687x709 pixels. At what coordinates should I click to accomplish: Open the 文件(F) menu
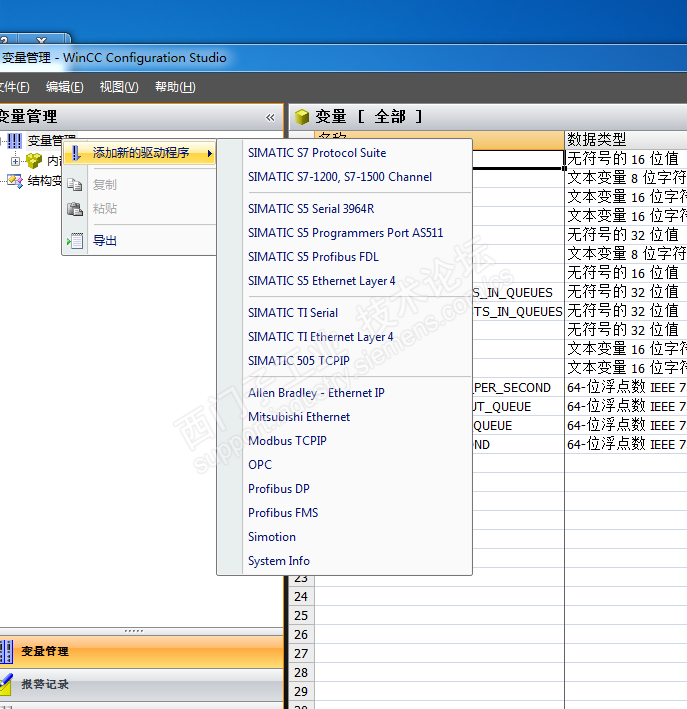point(14,87)
